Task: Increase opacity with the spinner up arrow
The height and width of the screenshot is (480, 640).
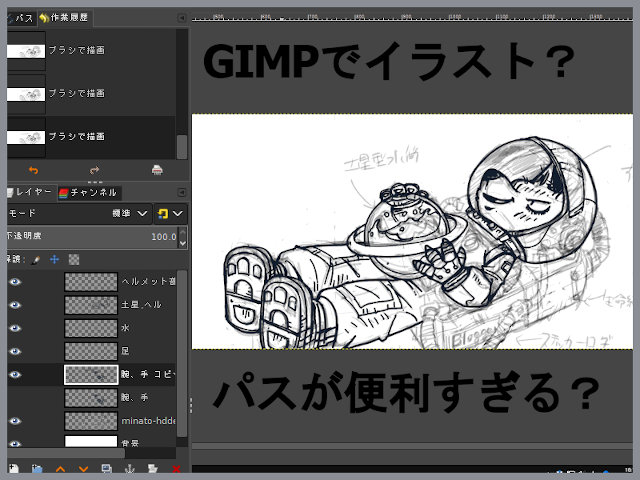Action: (x=183, y=232)
